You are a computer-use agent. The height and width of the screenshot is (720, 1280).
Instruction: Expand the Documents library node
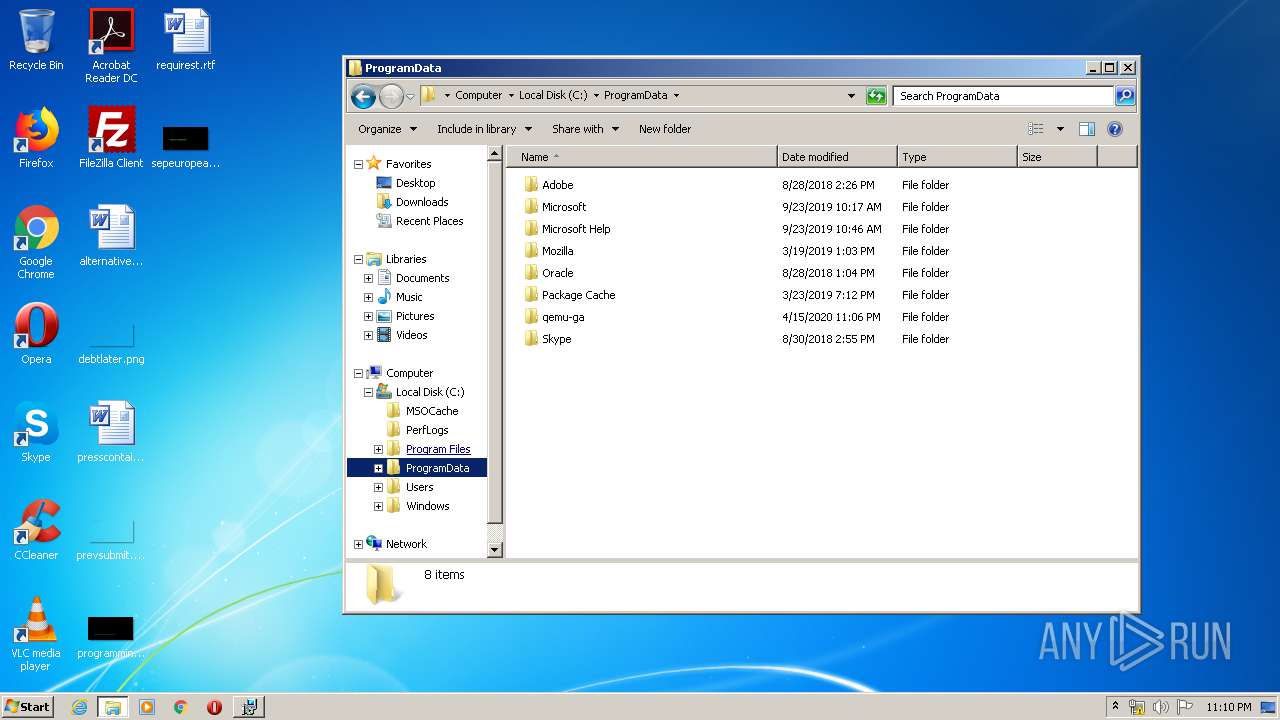coord(368,278)
